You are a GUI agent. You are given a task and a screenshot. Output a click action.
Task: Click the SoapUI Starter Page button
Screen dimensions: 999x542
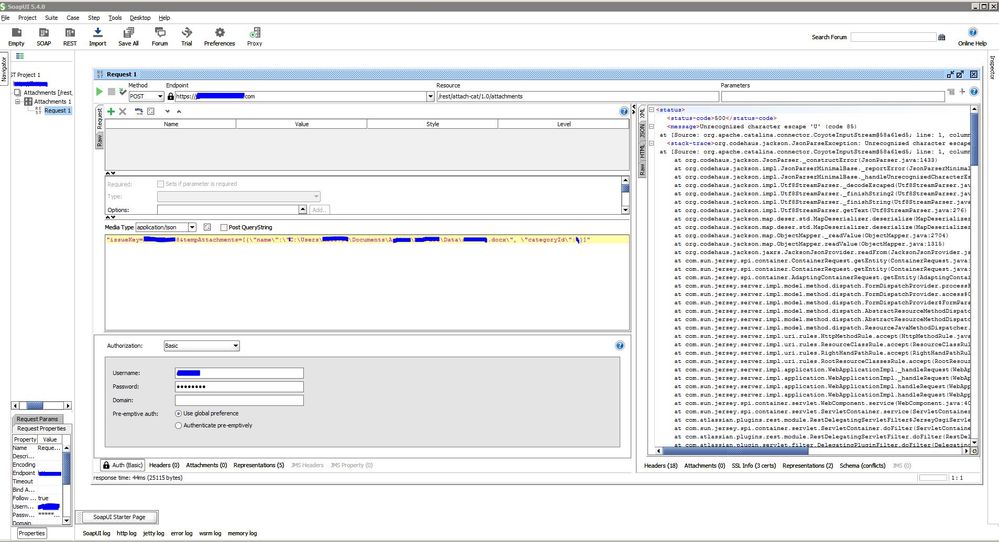pyautogui.click(x=119, y=517)
